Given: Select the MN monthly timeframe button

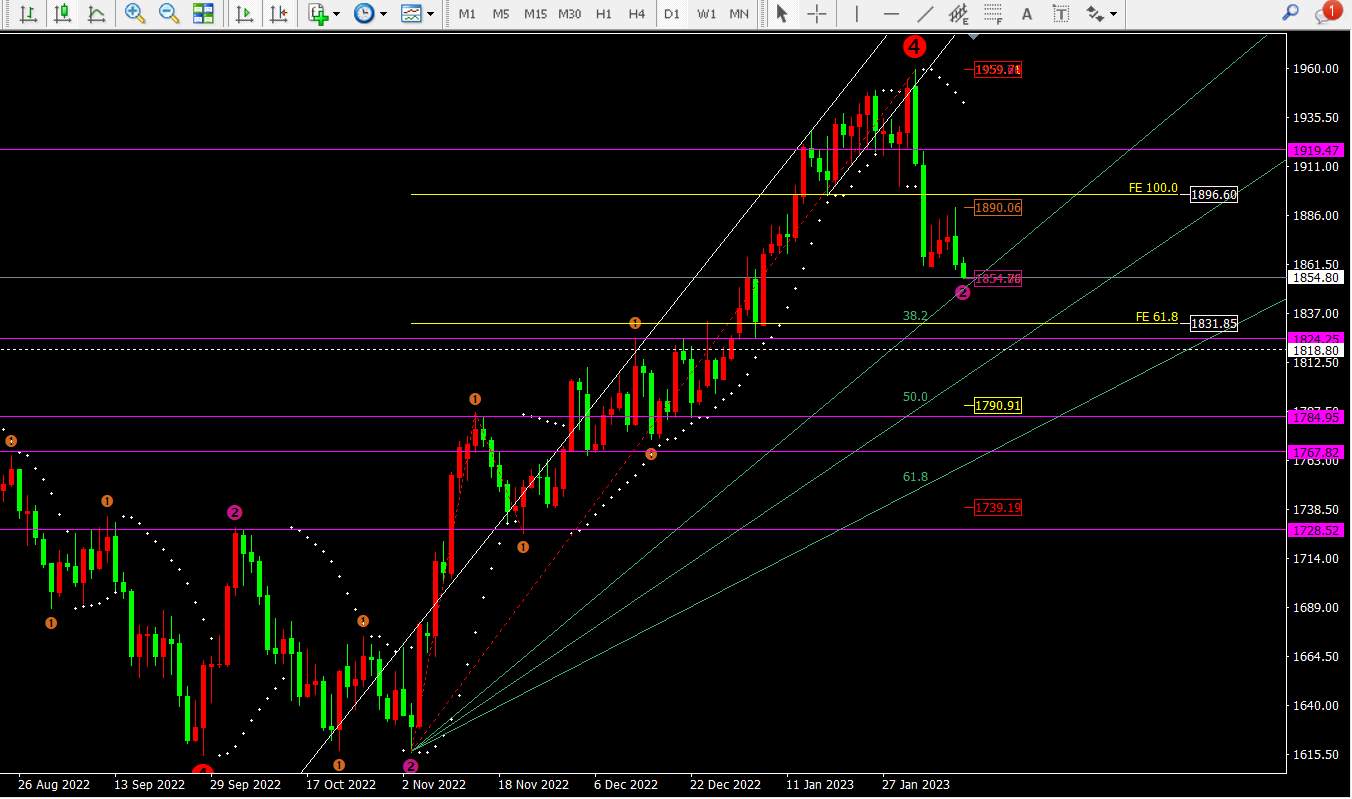Looking at the screenshot, I should click(x=739, y=14).
